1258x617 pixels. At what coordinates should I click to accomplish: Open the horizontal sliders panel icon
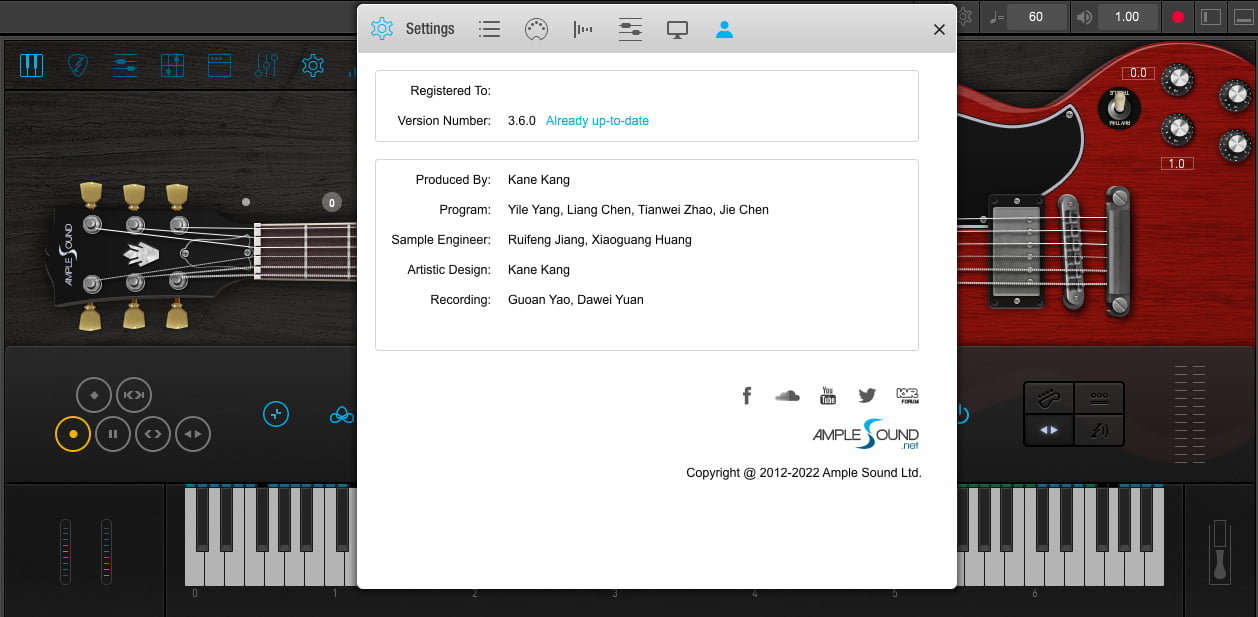coord(125,66)
